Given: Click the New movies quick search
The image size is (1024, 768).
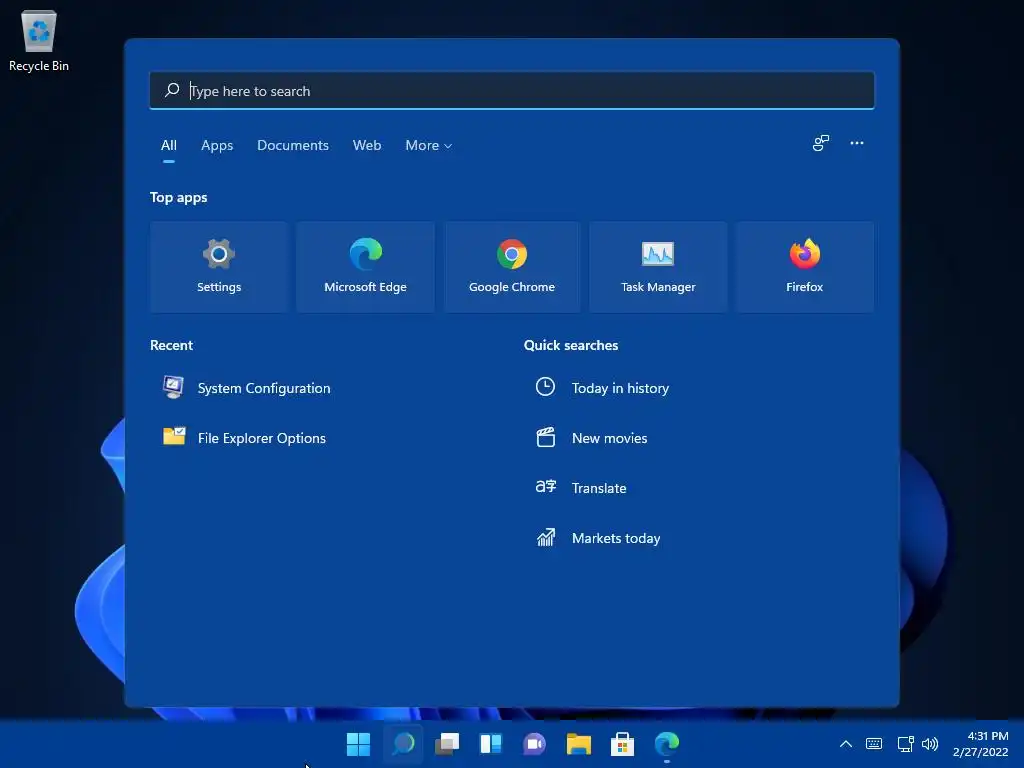Looking at the screenshot, I should tap(609, 438).
